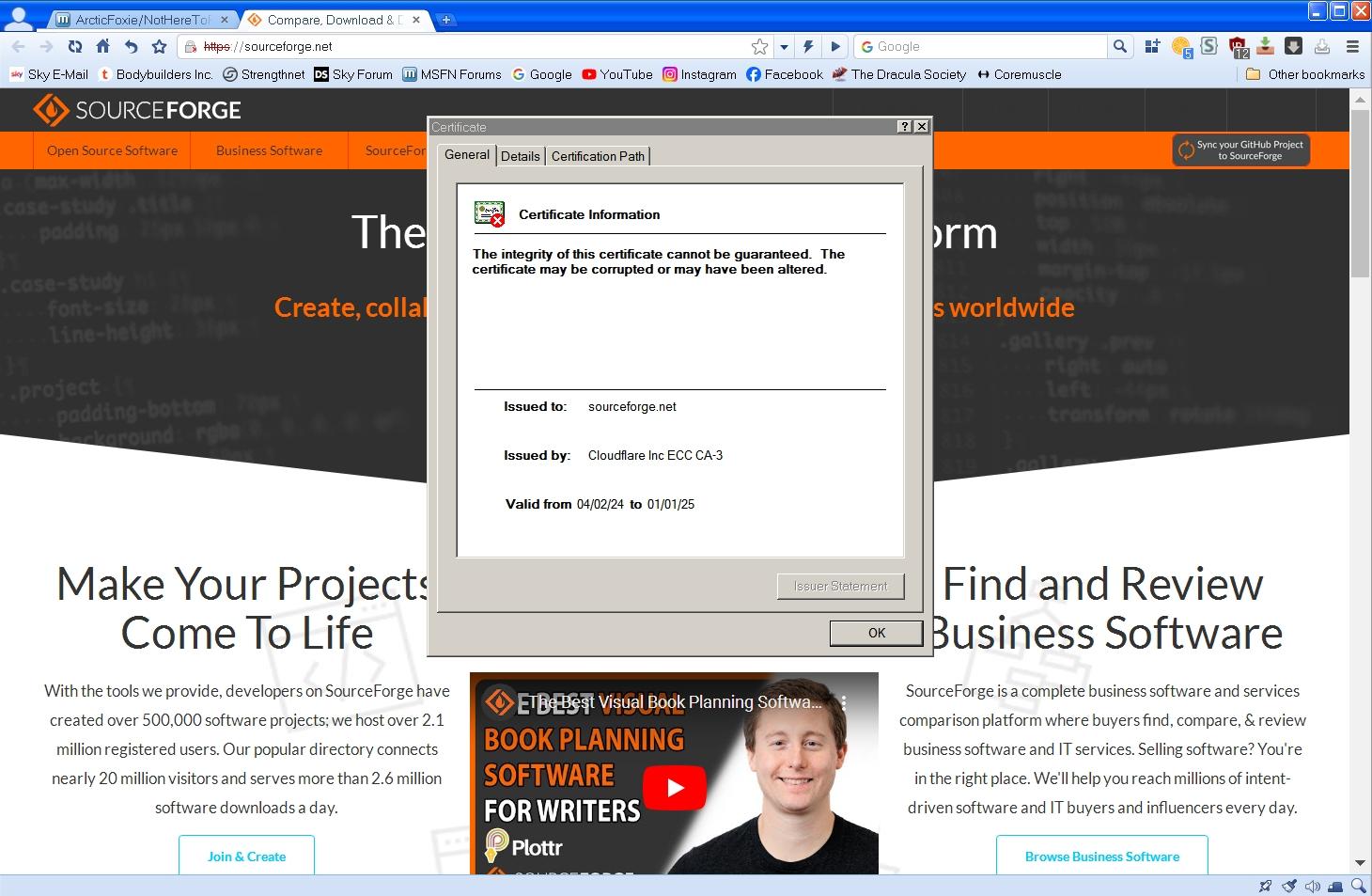Image resolution: width=1372 pixels, height=896 pixels.
Task: Click the 'Cloudflare Inc ECC CA-3' issuer text
Action: tap(655, 455)
